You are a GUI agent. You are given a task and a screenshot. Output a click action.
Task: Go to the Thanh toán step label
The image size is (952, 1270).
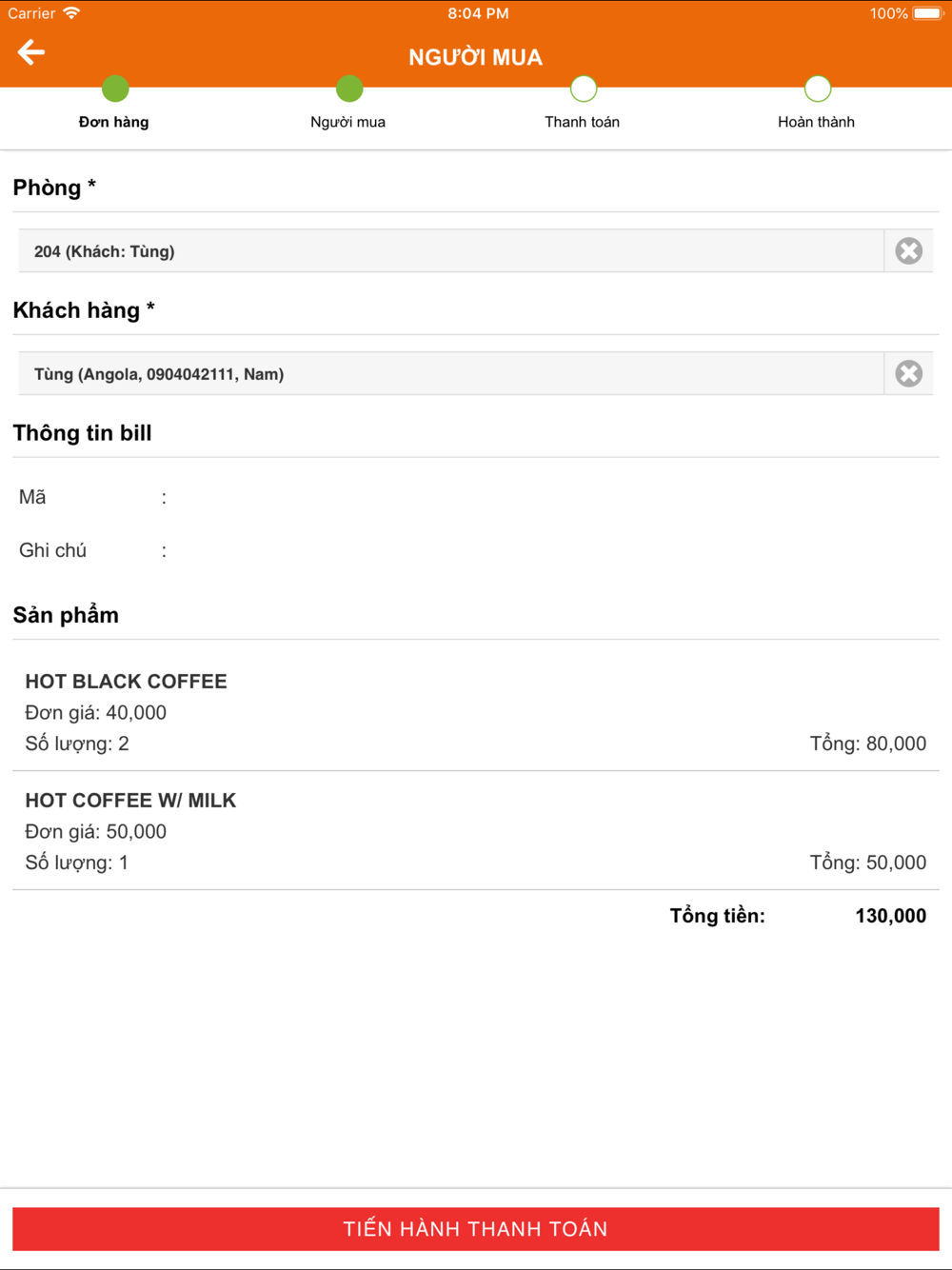[x=582, y=122]
